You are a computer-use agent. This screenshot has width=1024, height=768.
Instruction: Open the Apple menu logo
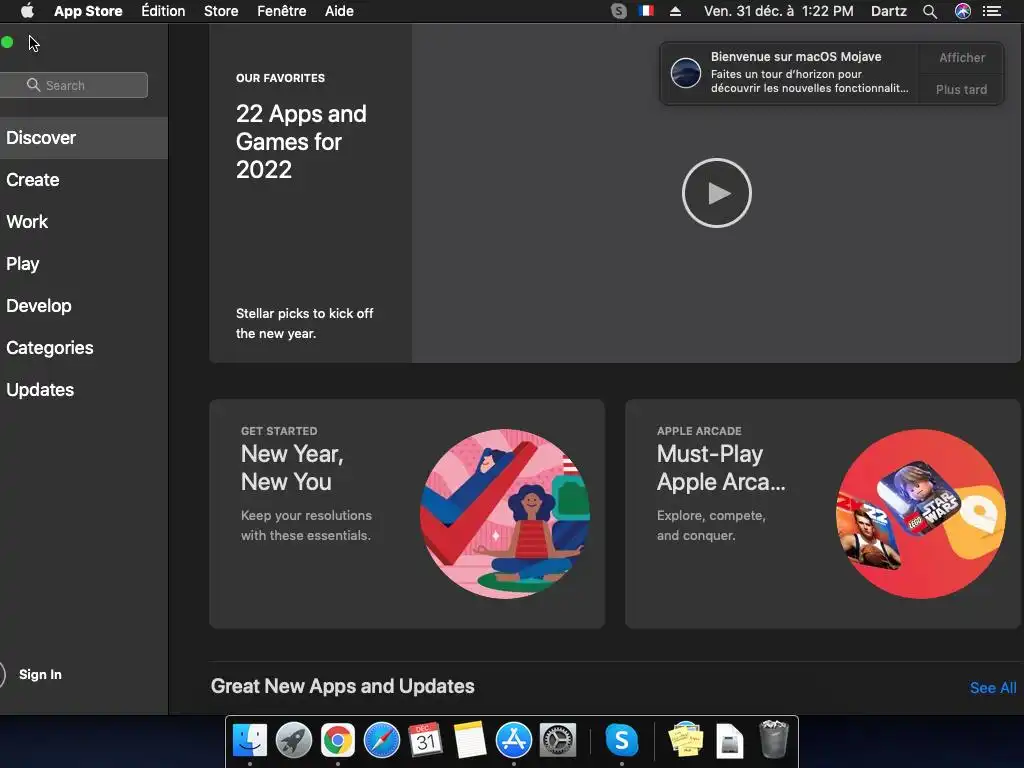pyautogui.click(x=27, y=11)
